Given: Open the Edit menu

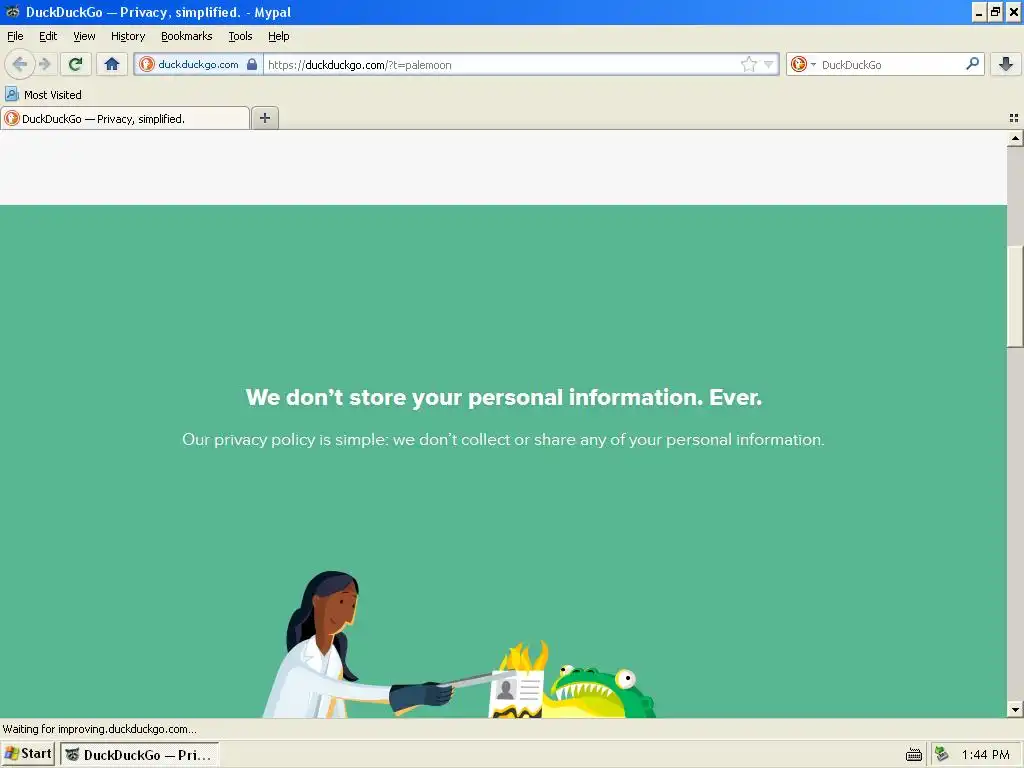Looking at the screenshot, I should (x=48, y=36).
